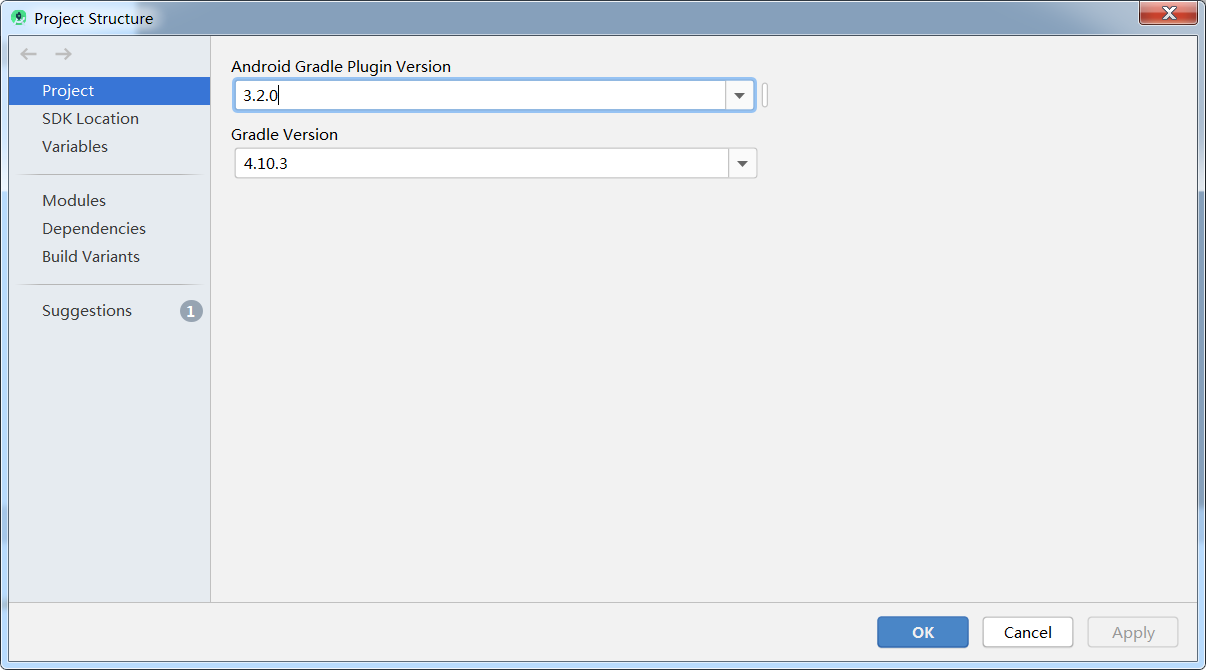This screenshot has height=670, width=1206.
Task: Close the Project Structure window
Action: tap(1168, 13)
